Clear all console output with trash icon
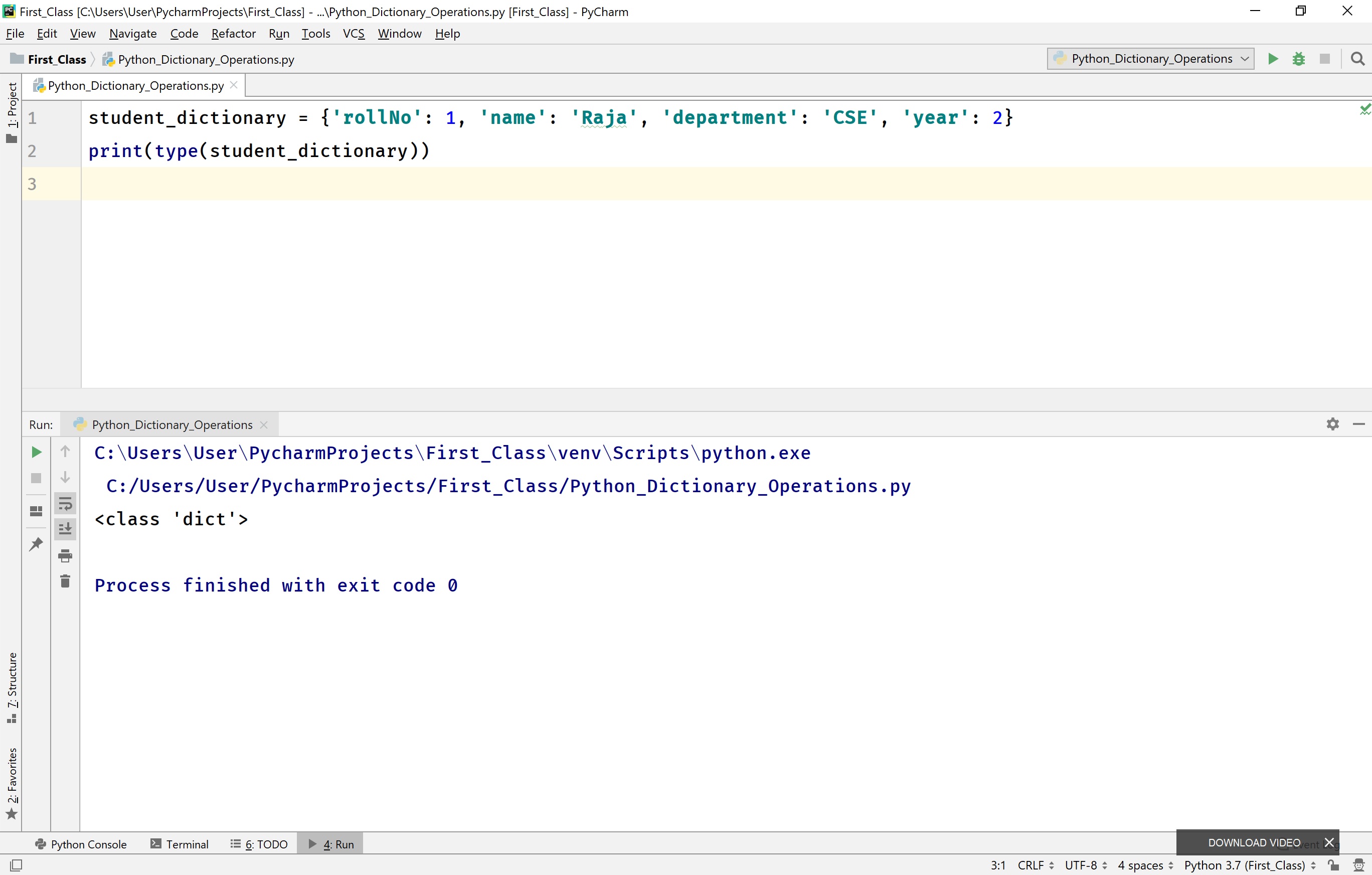Viewport: 1372px width, 875px height. (65, 581)
